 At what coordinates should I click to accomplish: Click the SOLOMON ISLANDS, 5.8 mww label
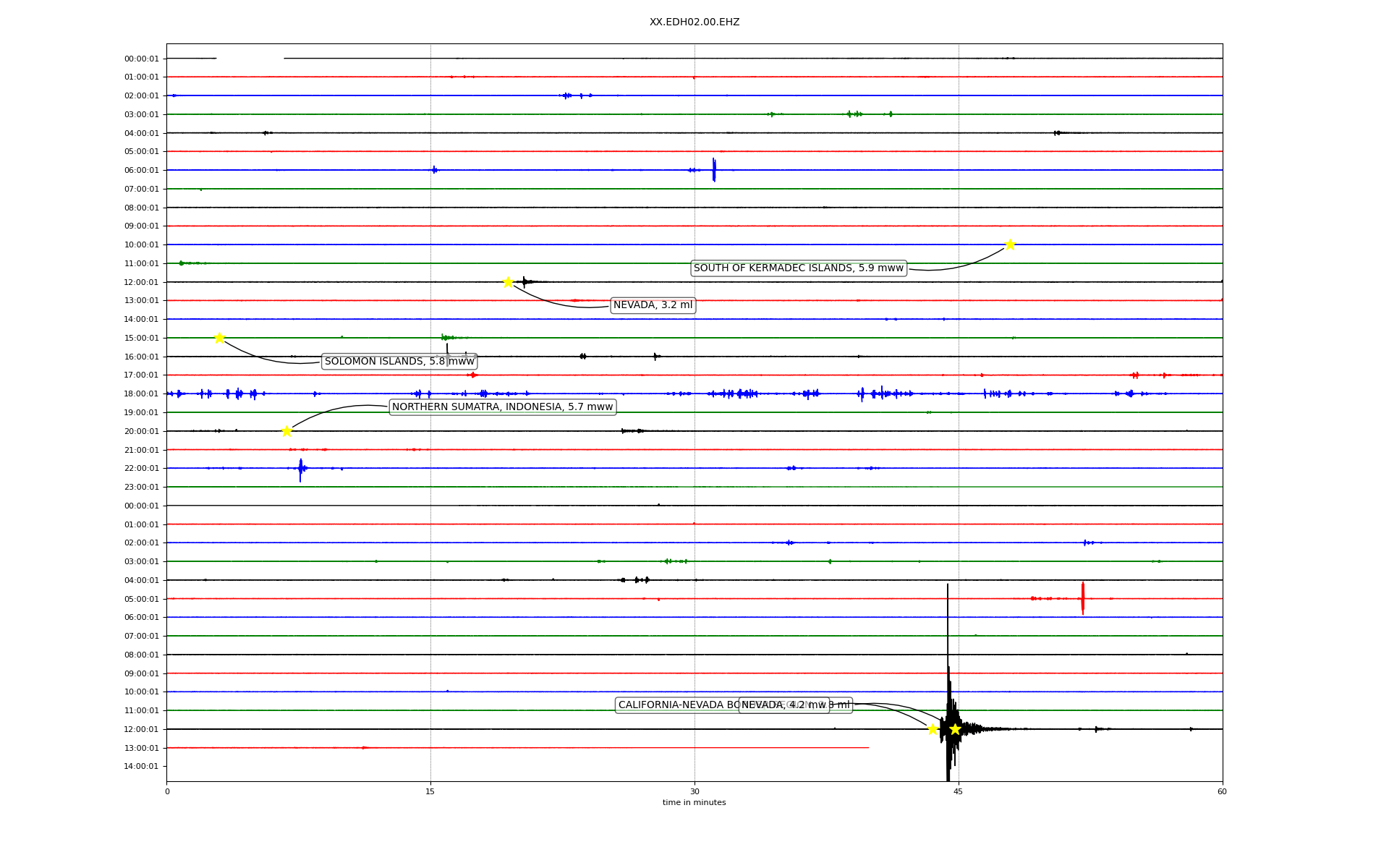[399, 362]
